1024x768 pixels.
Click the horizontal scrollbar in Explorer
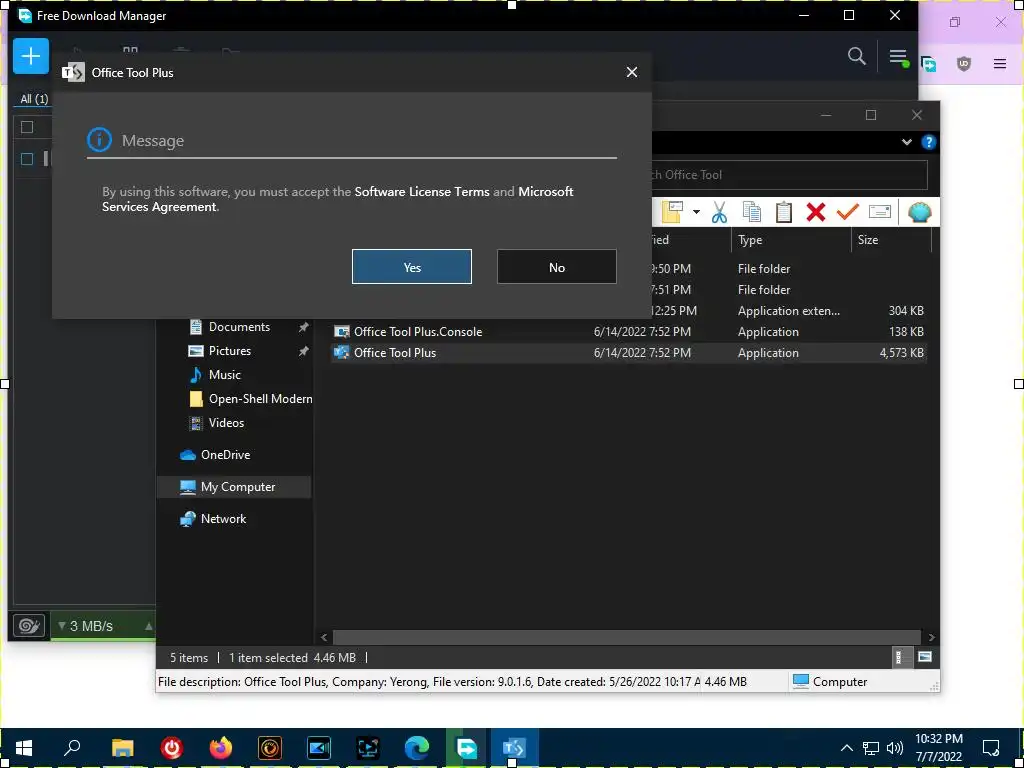pos(626,637)
